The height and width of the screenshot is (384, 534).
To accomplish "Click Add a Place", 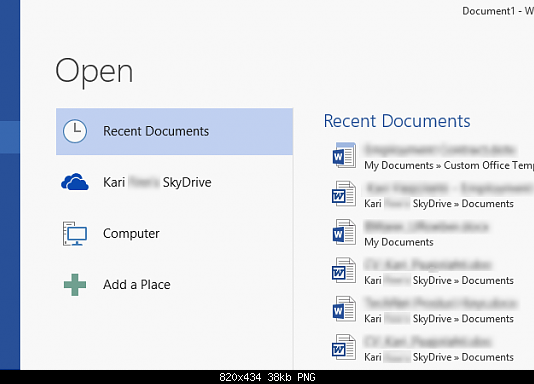I will (174, 285).
